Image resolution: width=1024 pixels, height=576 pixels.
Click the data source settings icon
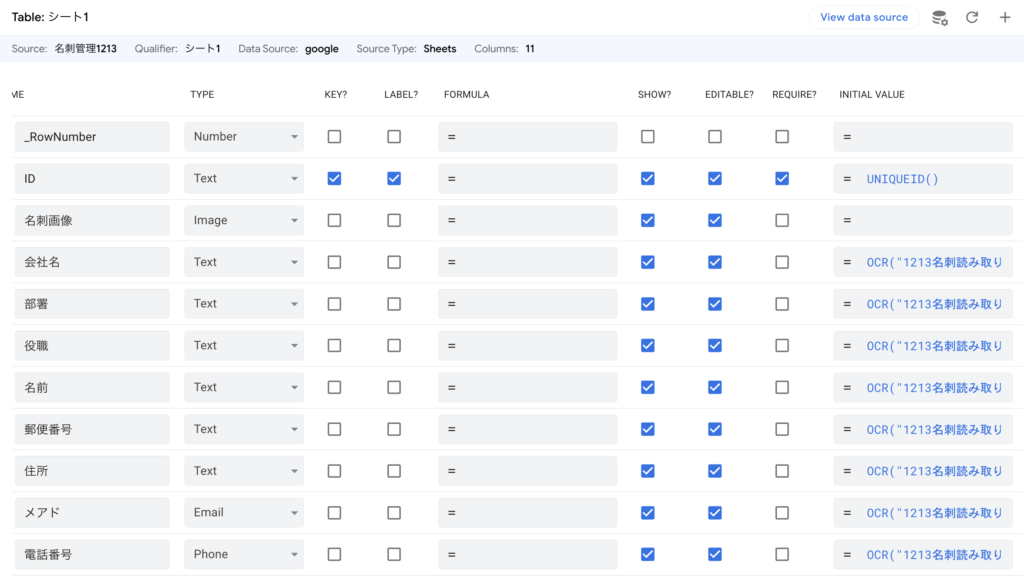940,18
